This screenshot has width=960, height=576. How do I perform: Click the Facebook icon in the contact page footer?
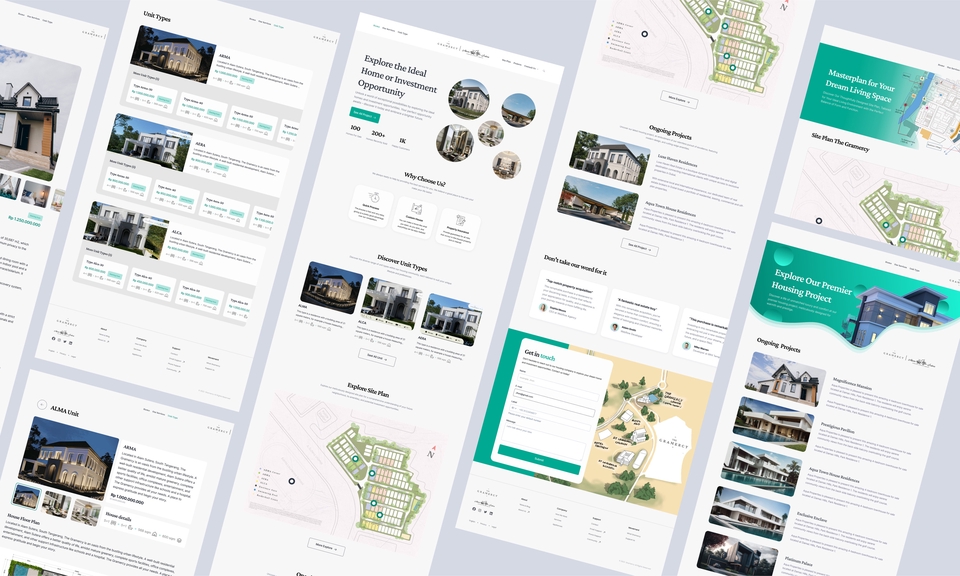(474, 509)
